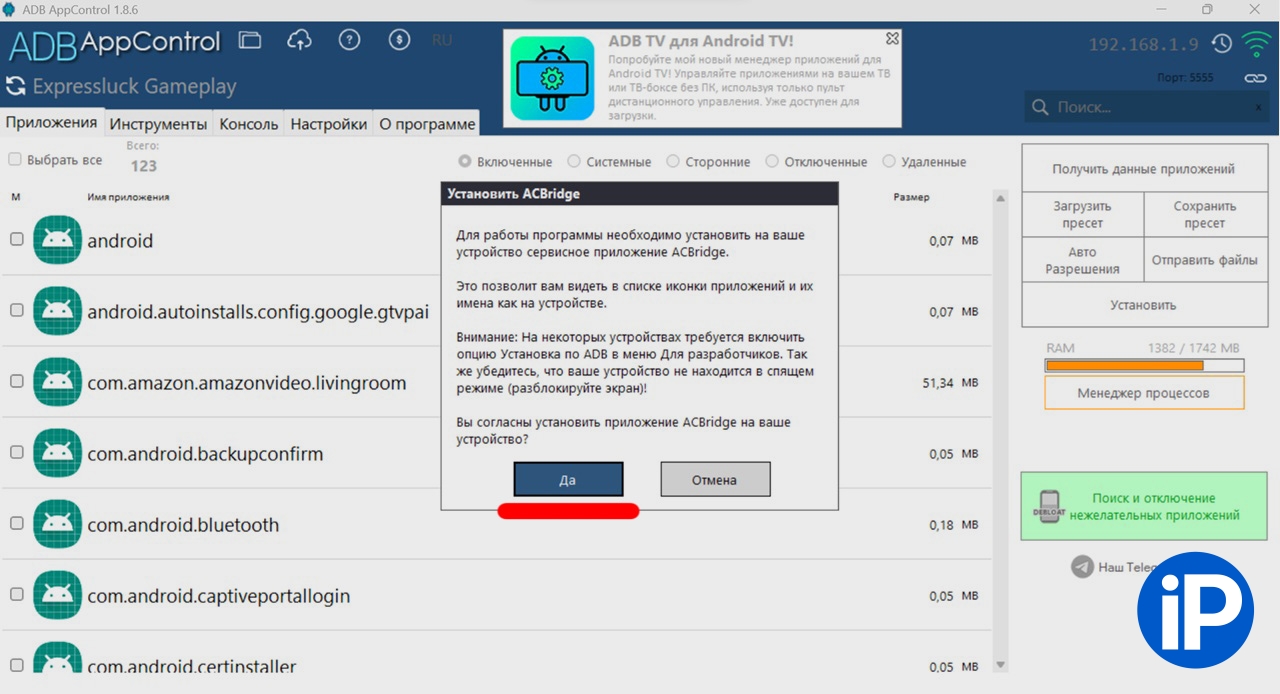Sort by the Размер column header
1280x694 pixels.
[x=911, y=197]
